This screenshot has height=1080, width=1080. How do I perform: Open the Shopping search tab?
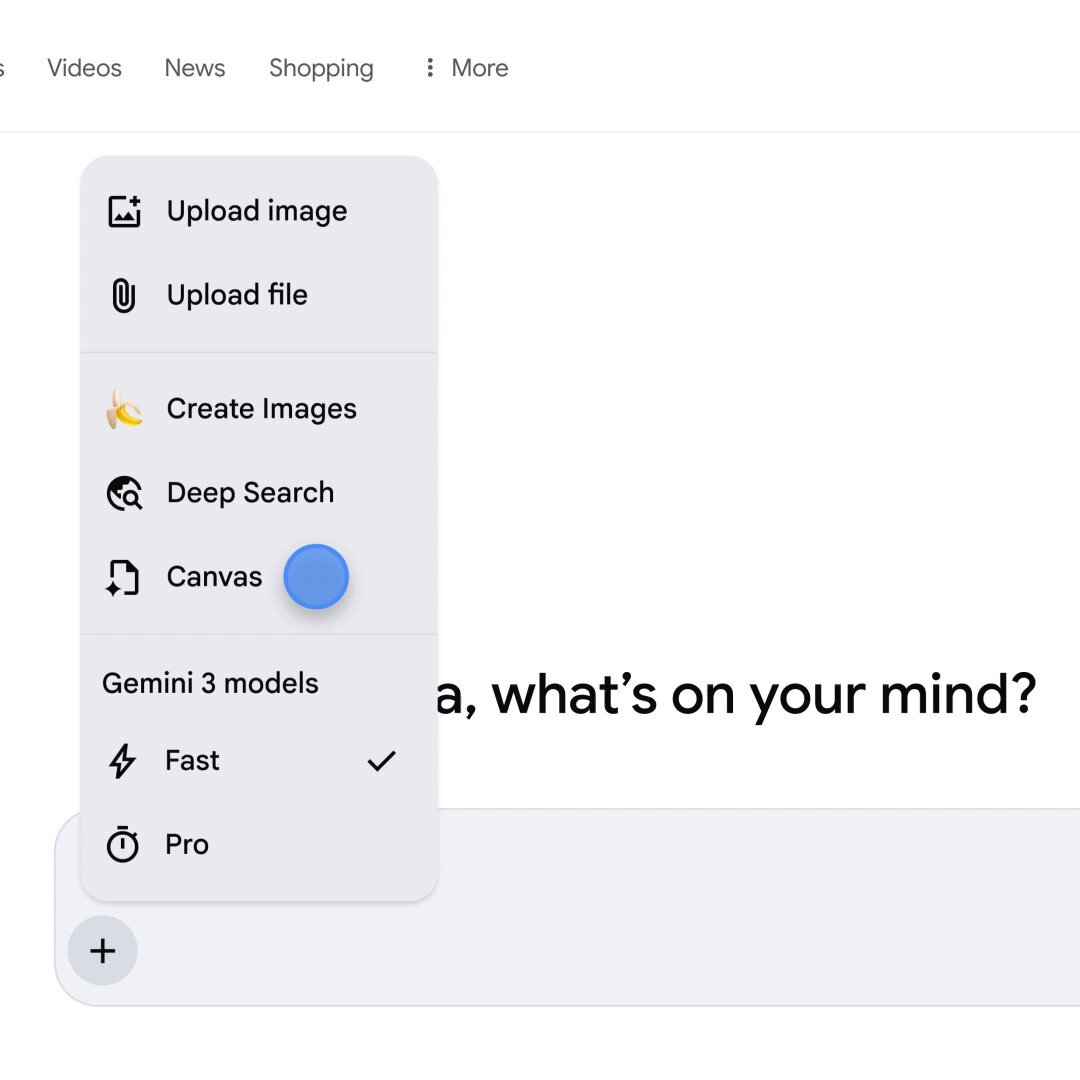coord(321,68)
